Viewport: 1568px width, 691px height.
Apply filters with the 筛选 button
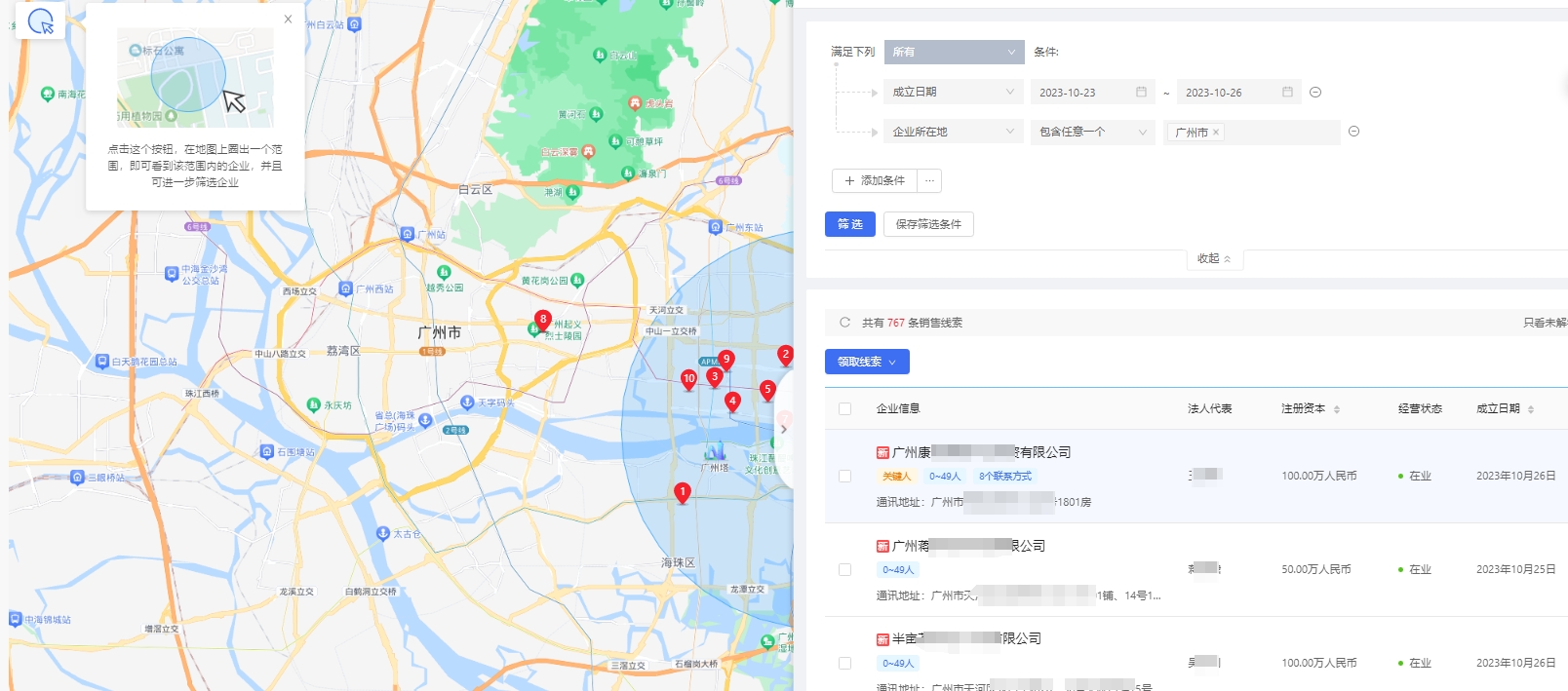850,224
